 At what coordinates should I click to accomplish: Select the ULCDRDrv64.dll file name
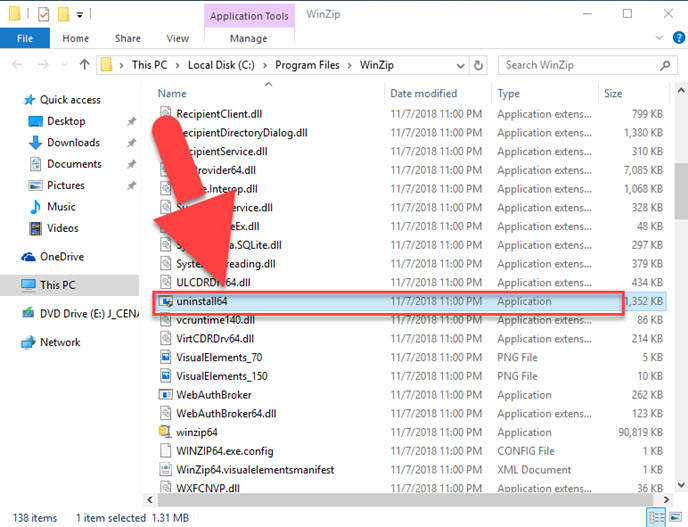coord(213,283)
